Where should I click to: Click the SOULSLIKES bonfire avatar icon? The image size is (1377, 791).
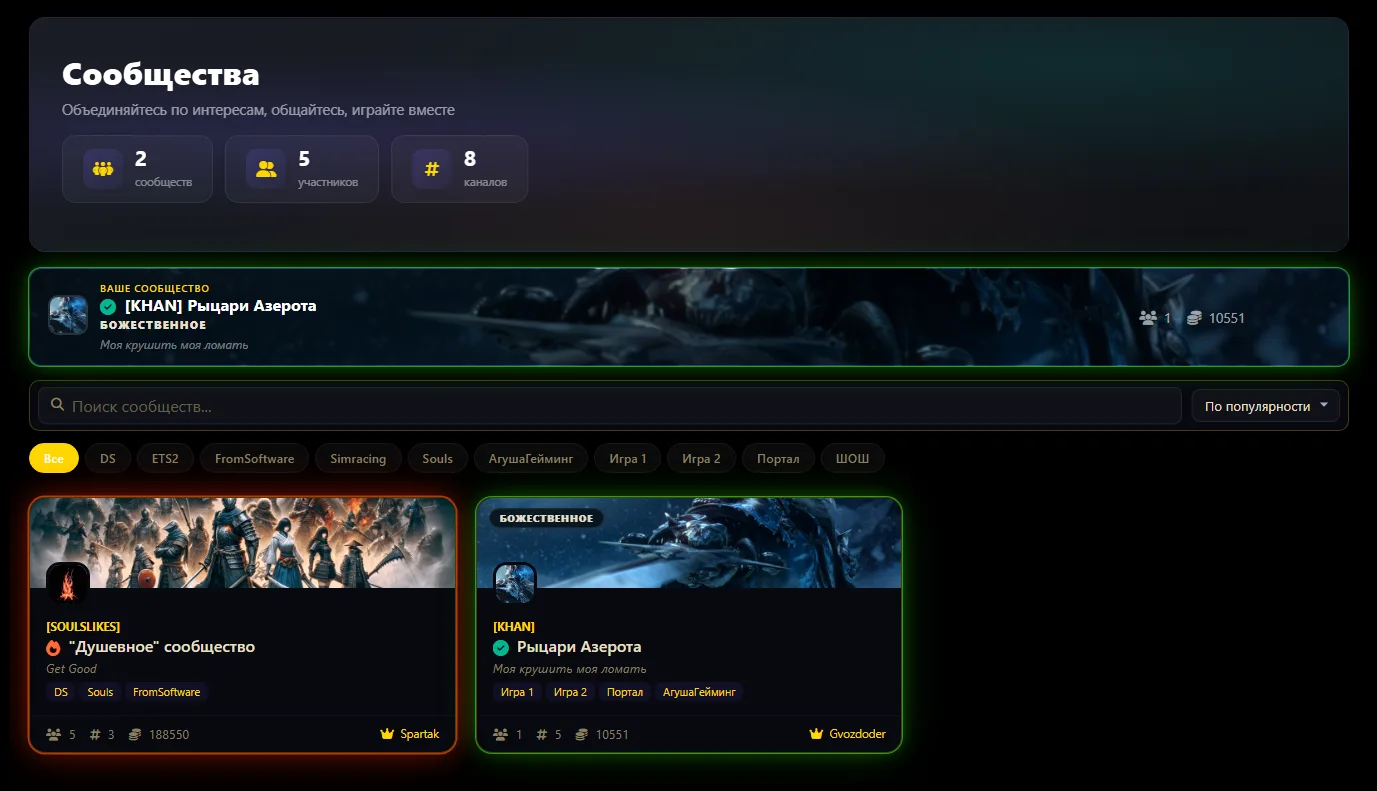point(68,583)
